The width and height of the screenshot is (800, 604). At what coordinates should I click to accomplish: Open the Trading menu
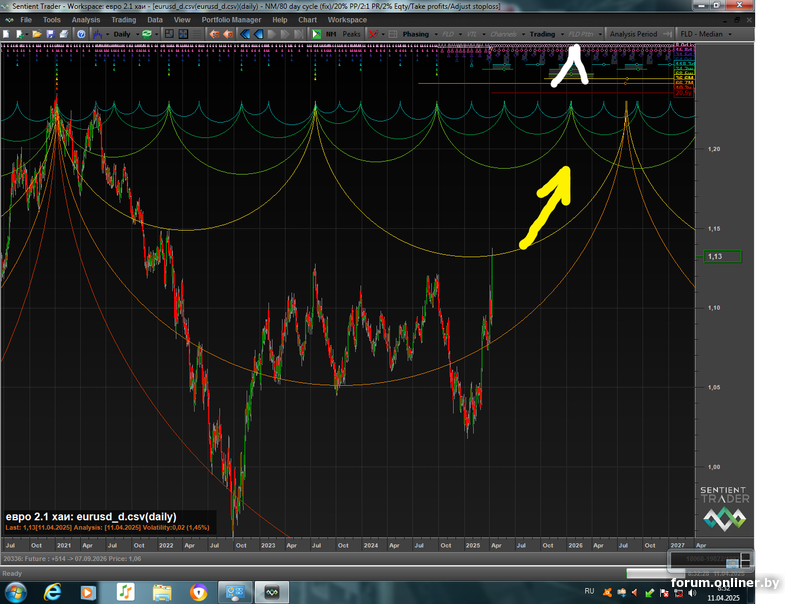pyautogui.click(x=124, y=20)
